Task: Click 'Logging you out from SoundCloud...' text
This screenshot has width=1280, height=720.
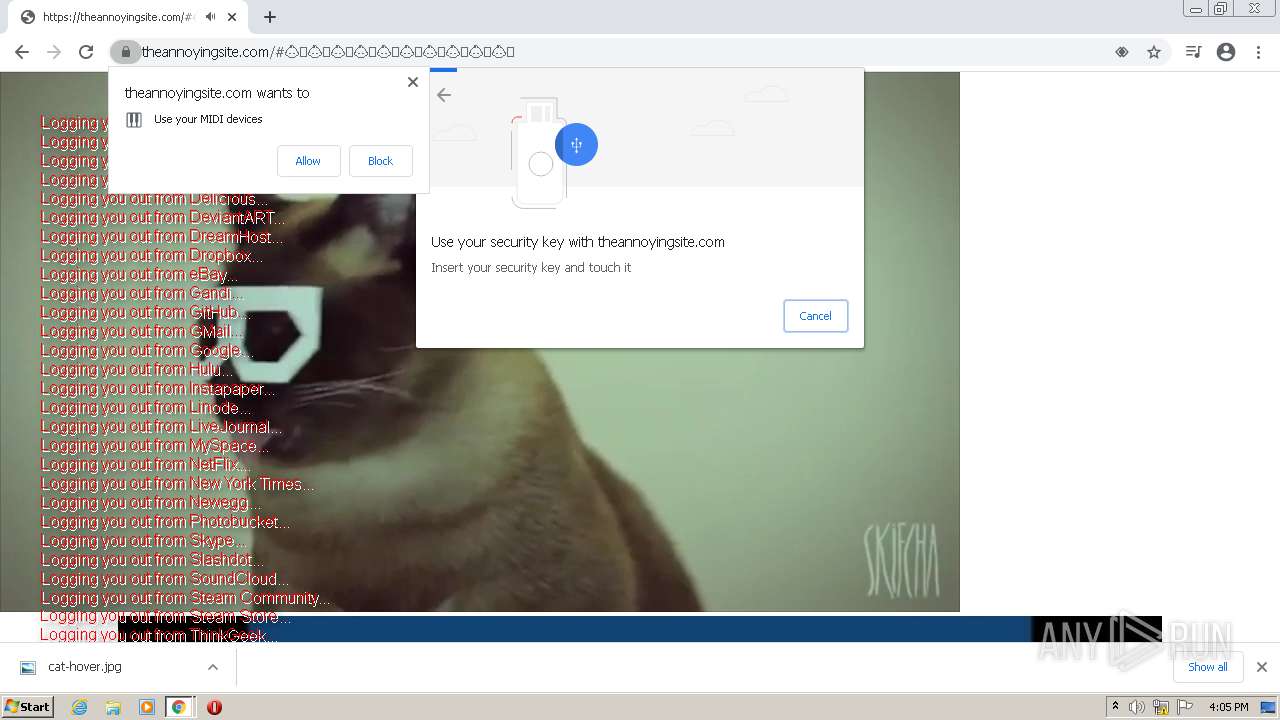Action: click(x=165, y=579)
